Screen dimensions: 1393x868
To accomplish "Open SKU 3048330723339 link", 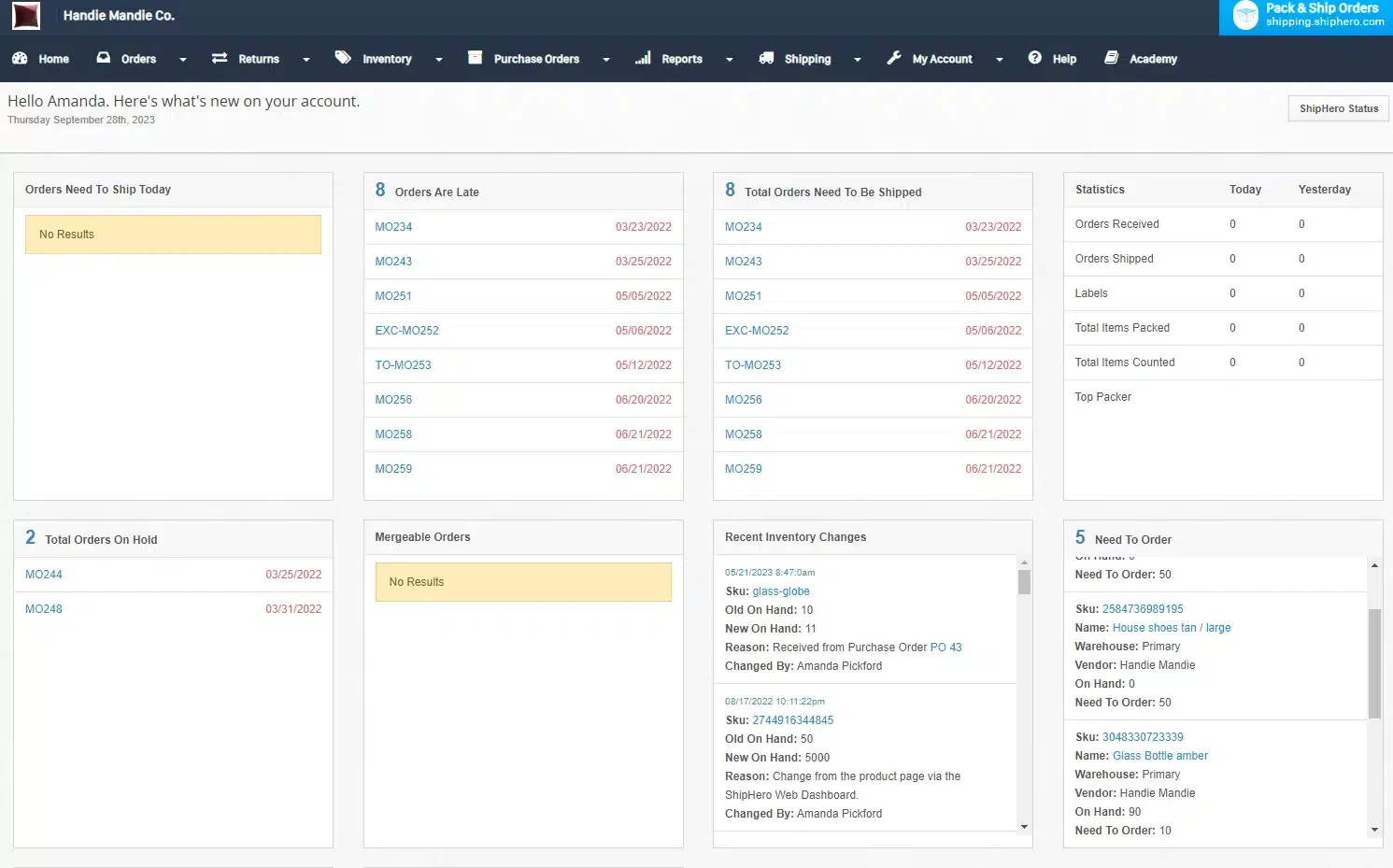I will tap(1143, 737).
